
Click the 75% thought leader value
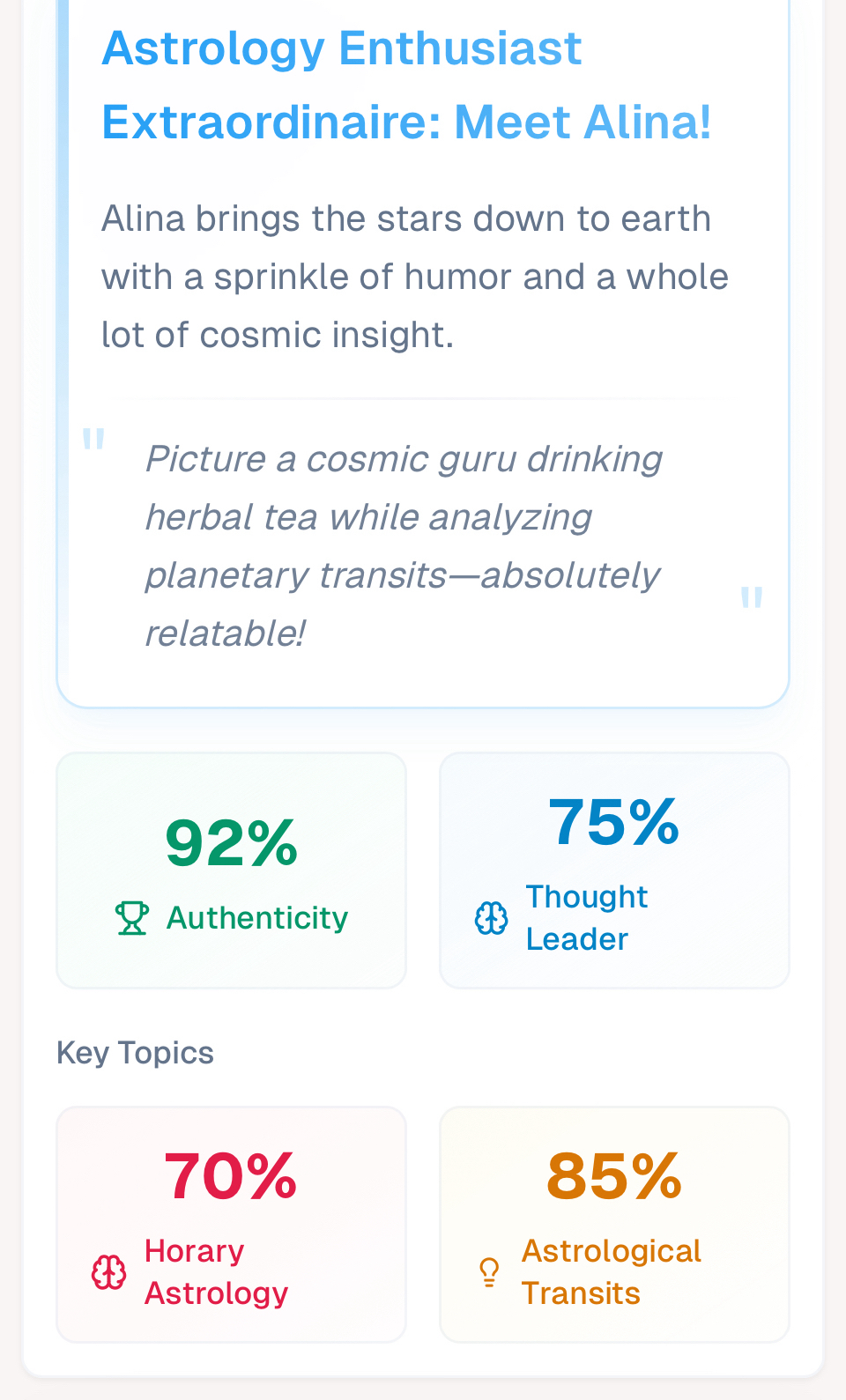tap(614, 823)
